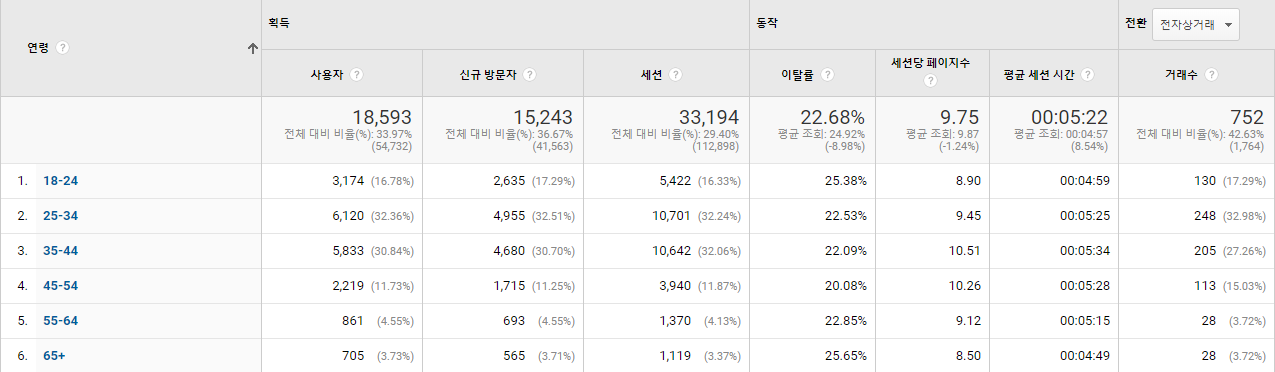Image resolution: width=1275 pixels, height=372 pixels.
Task: Click sort arrow in 연령 column header
Action: pos(252,48)
